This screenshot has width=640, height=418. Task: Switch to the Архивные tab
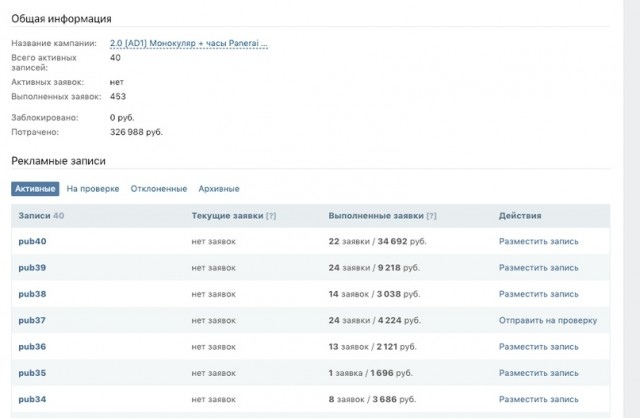[x=219, y=189]
